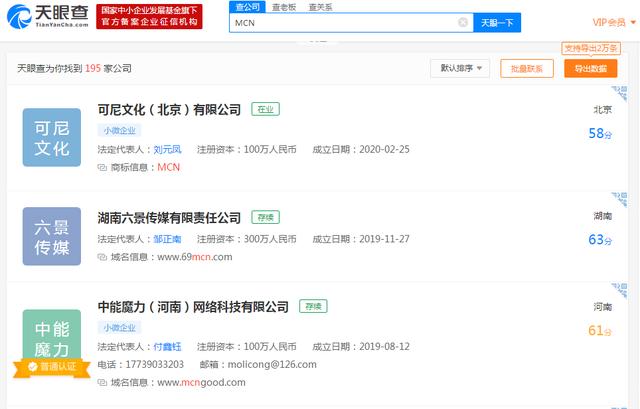Click 注册资本 300万人民币 text

coord(247,239)
